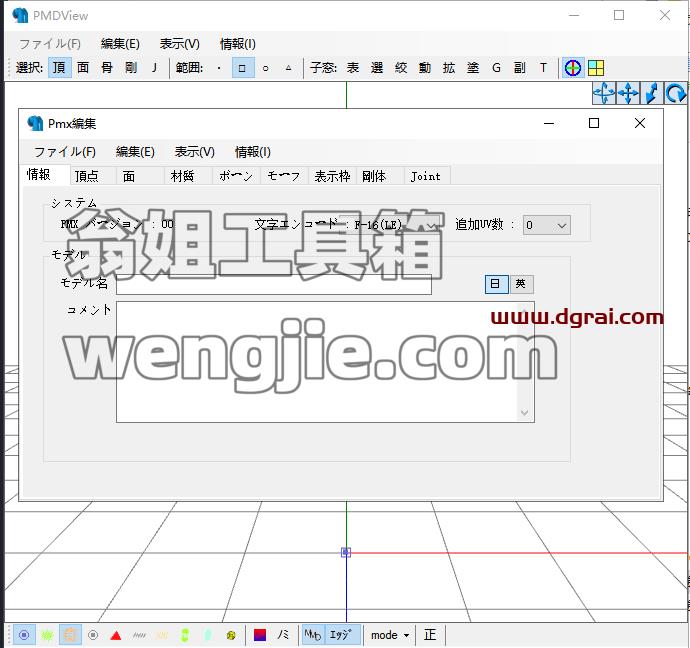This screenshot has height=648, width=690.
Task: Click the yellow four-pane grid icon
Action: click(x=596, y=68)
